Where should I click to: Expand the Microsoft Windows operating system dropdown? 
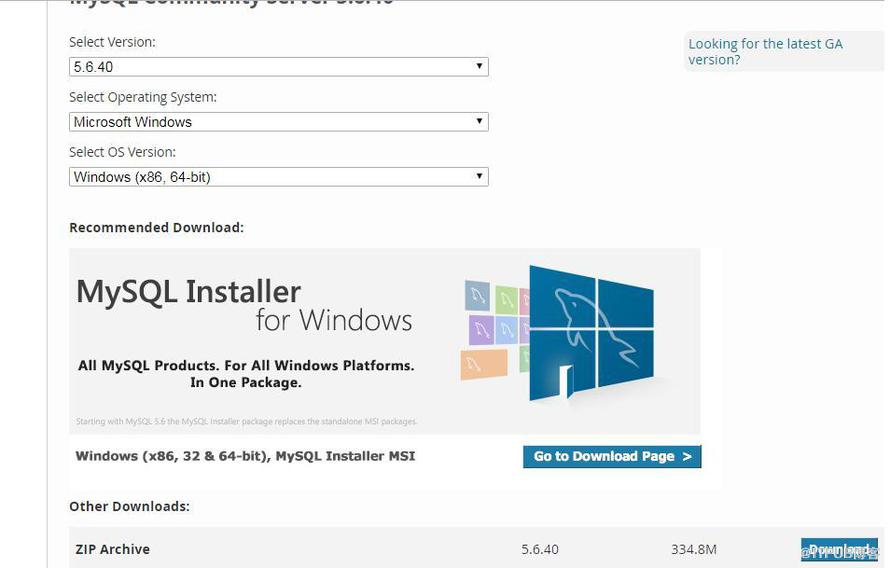pyautogui.click(x=278, y=122)
